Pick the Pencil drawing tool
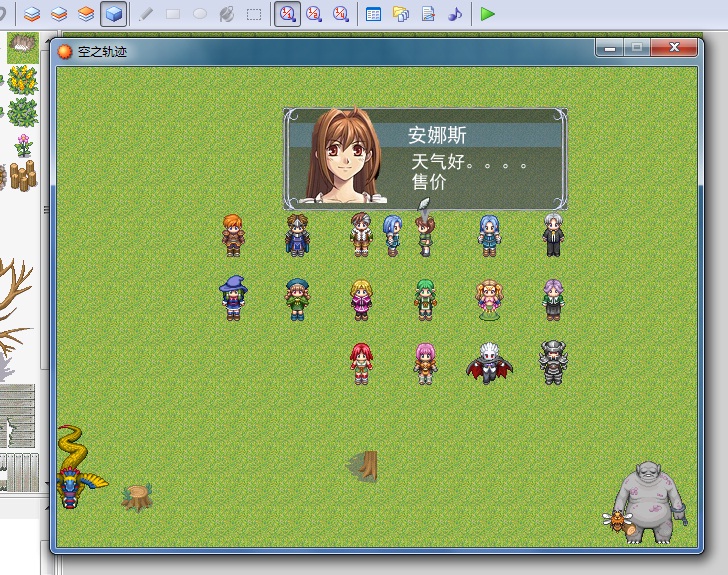Viewport: 728px width, 575px height. pyautogui.click(x=146, y=14)
